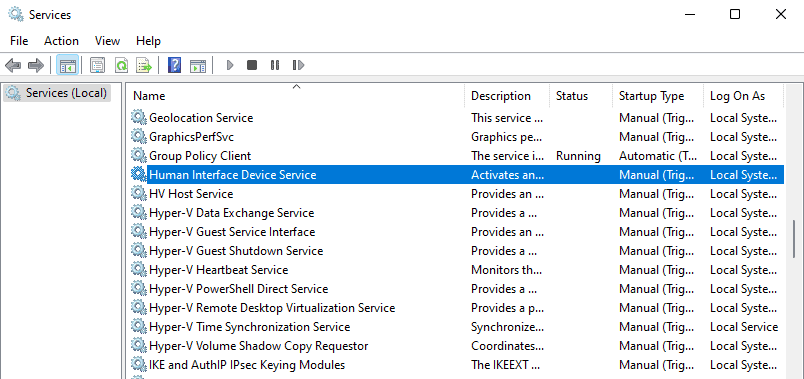Select Hyper-V PowerShell Direct Service name
This screenshot has height=379, width=804.
[x=238, y=289]
